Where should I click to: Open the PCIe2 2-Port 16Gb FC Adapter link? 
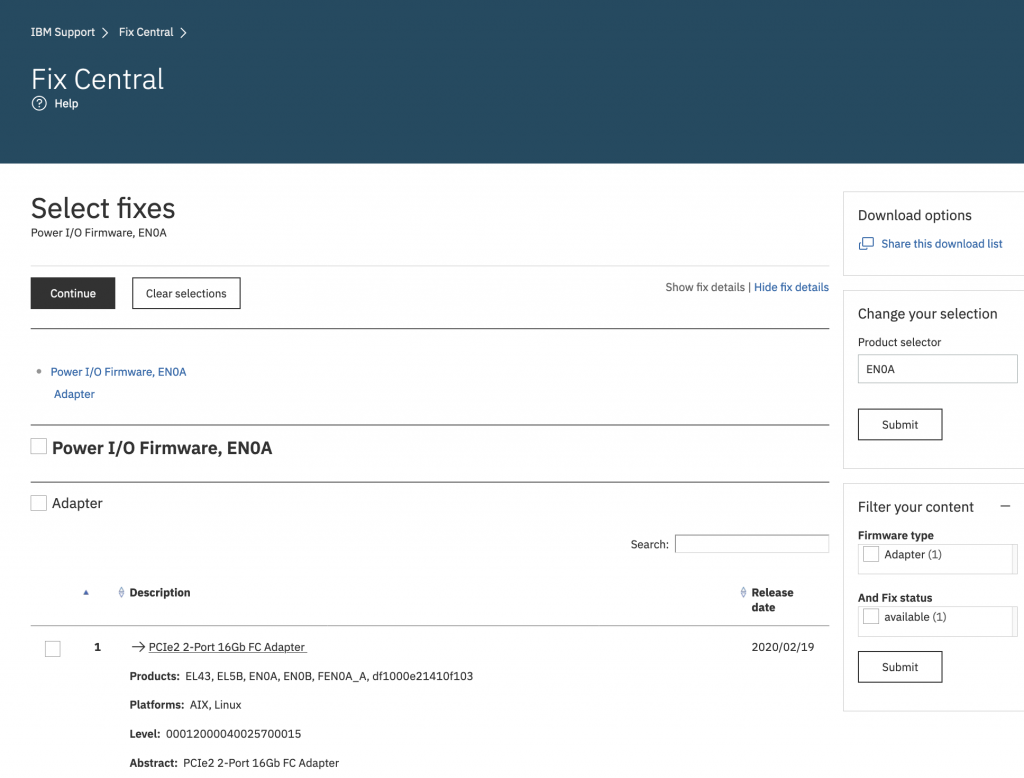(227, 647)
